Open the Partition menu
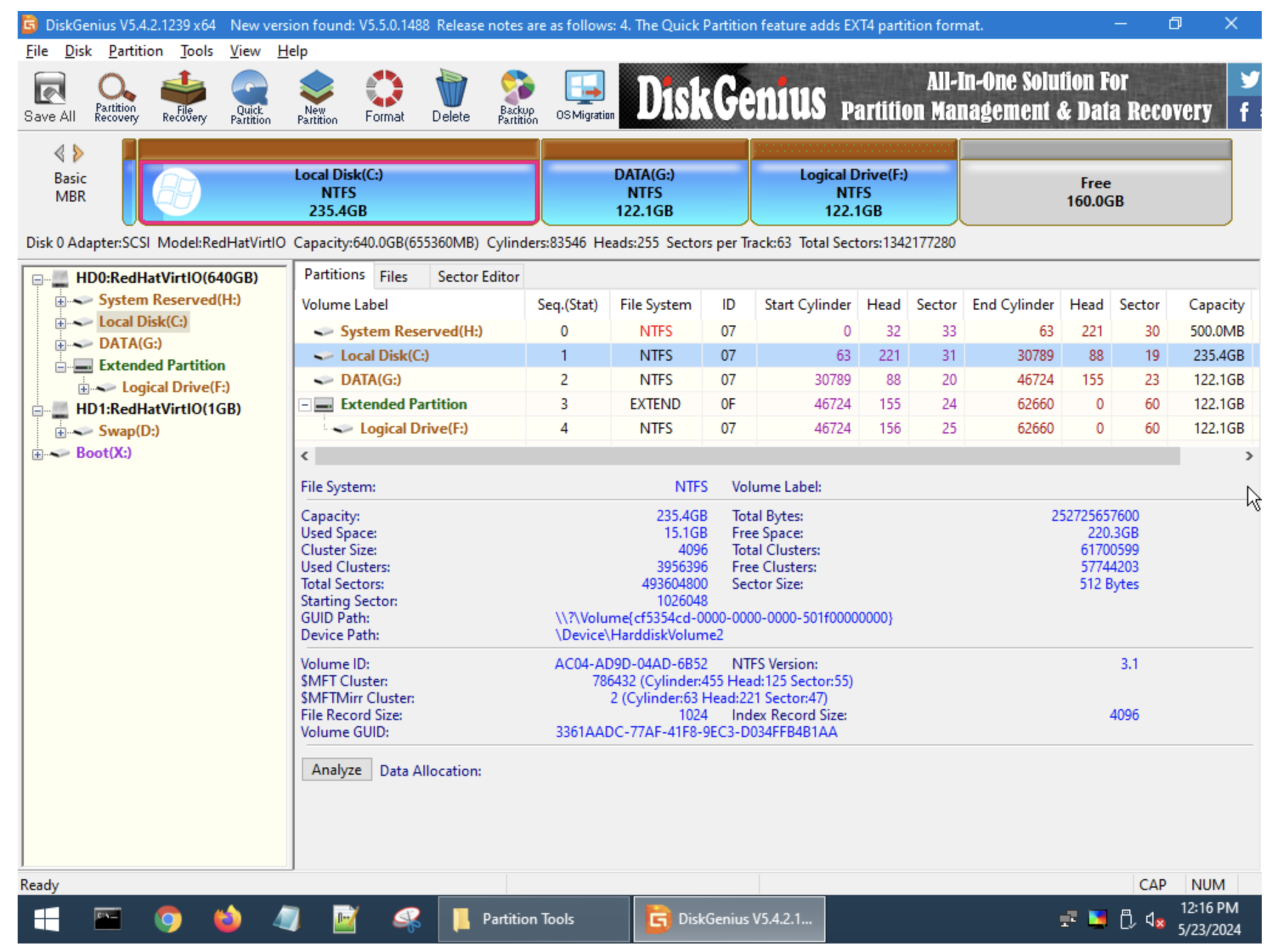The height and width of the screenshot is (952, 1272). tap(135, 51)
